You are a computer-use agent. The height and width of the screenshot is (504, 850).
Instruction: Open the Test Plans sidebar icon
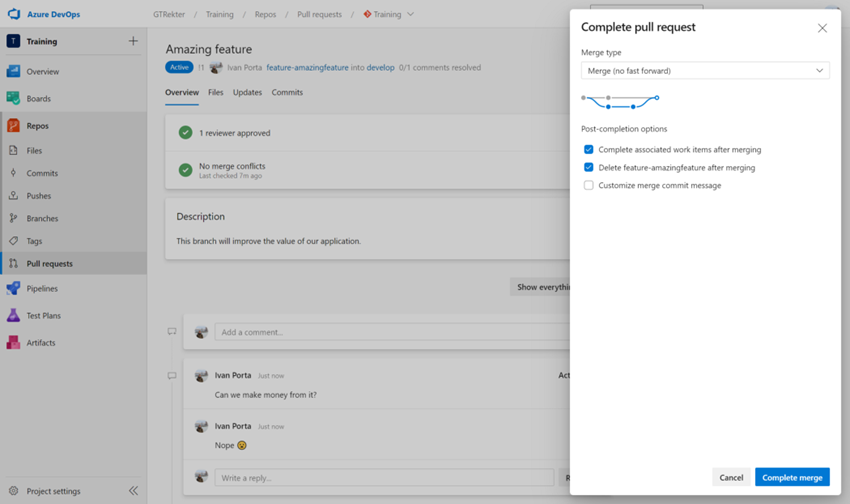[14, 315]
